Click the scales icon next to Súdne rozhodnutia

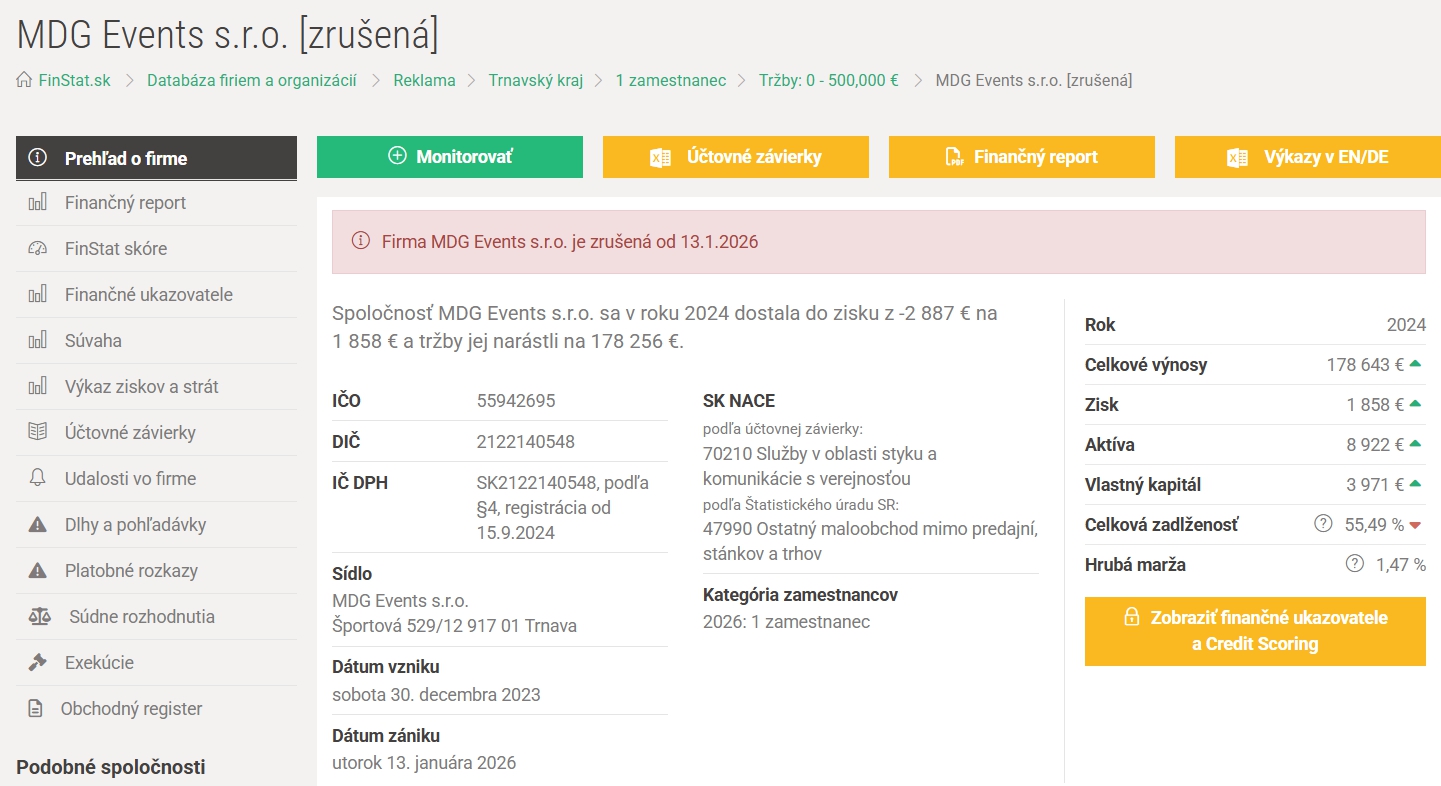coord(40,616)
